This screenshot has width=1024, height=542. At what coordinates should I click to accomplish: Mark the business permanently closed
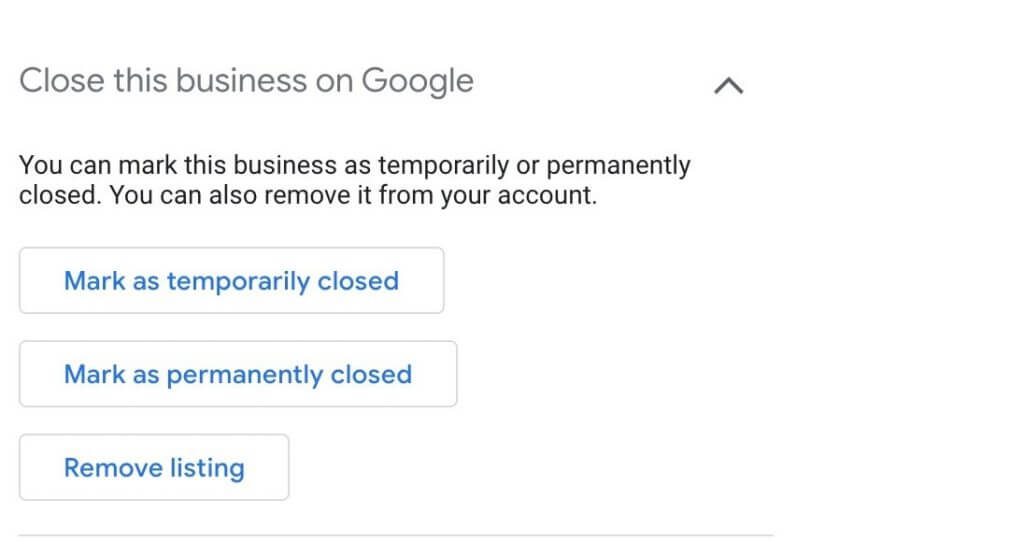(x=238, y=374)
